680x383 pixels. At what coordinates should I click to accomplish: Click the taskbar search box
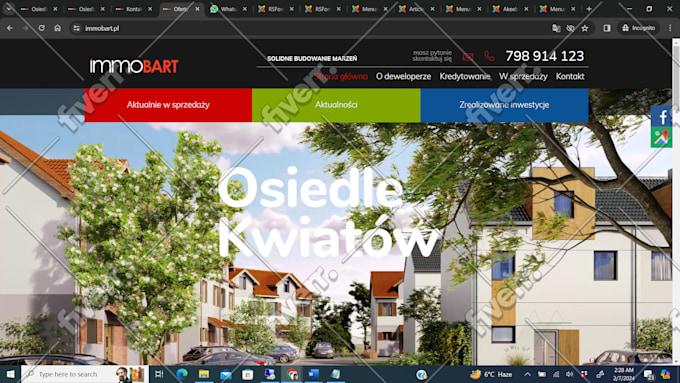coord(85,374)
